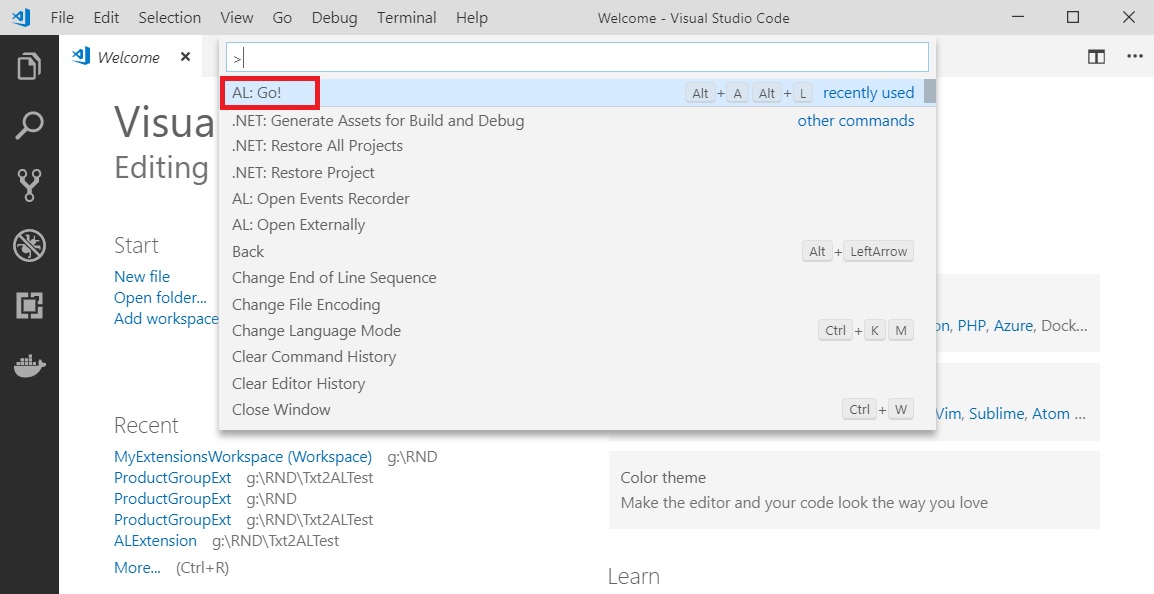Choose Change Language Mode command
The width and height of the screenshot is (1154, 594).
[316, 330]
